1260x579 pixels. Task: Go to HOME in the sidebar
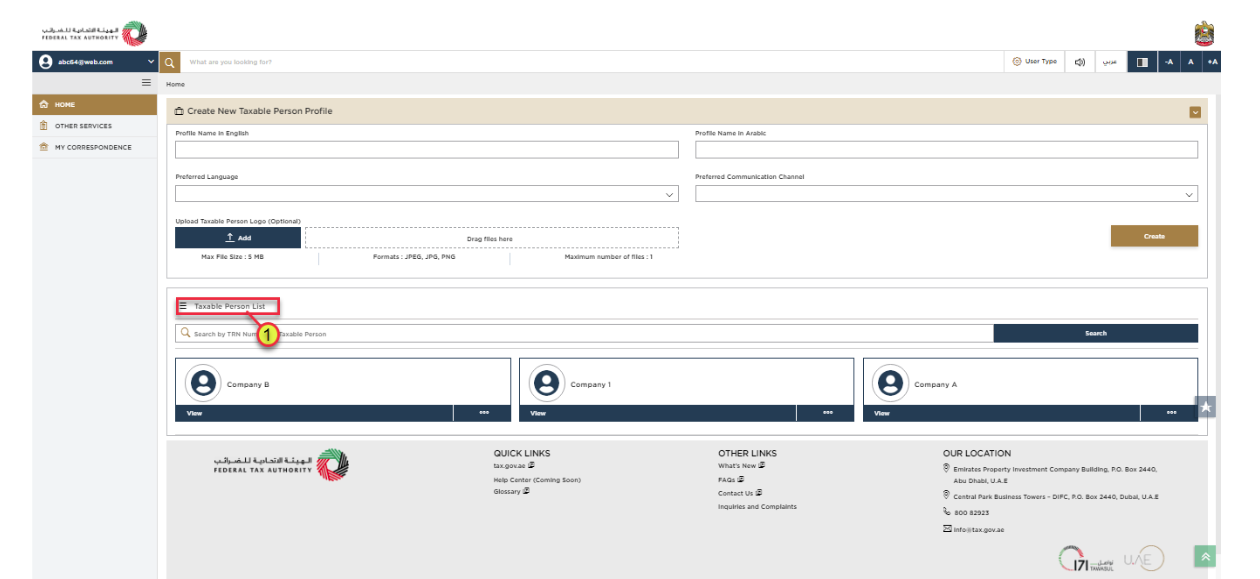coord(95,104)
